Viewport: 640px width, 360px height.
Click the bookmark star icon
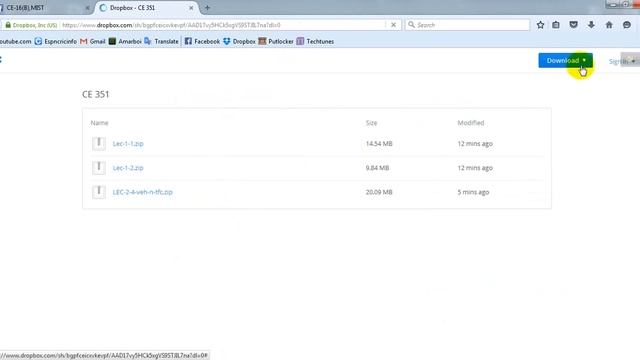[540, 25]
